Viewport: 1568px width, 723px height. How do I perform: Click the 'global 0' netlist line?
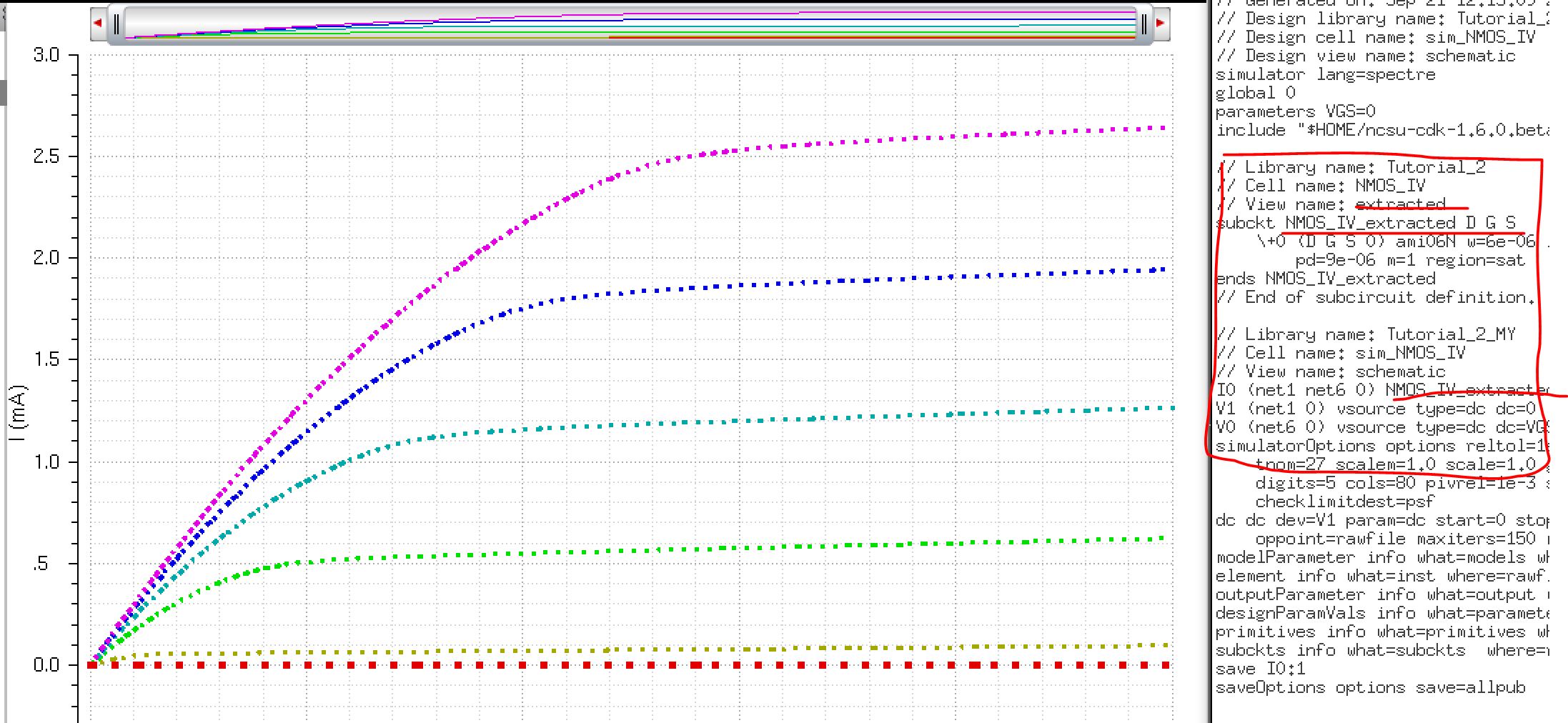coord(1255,94)
